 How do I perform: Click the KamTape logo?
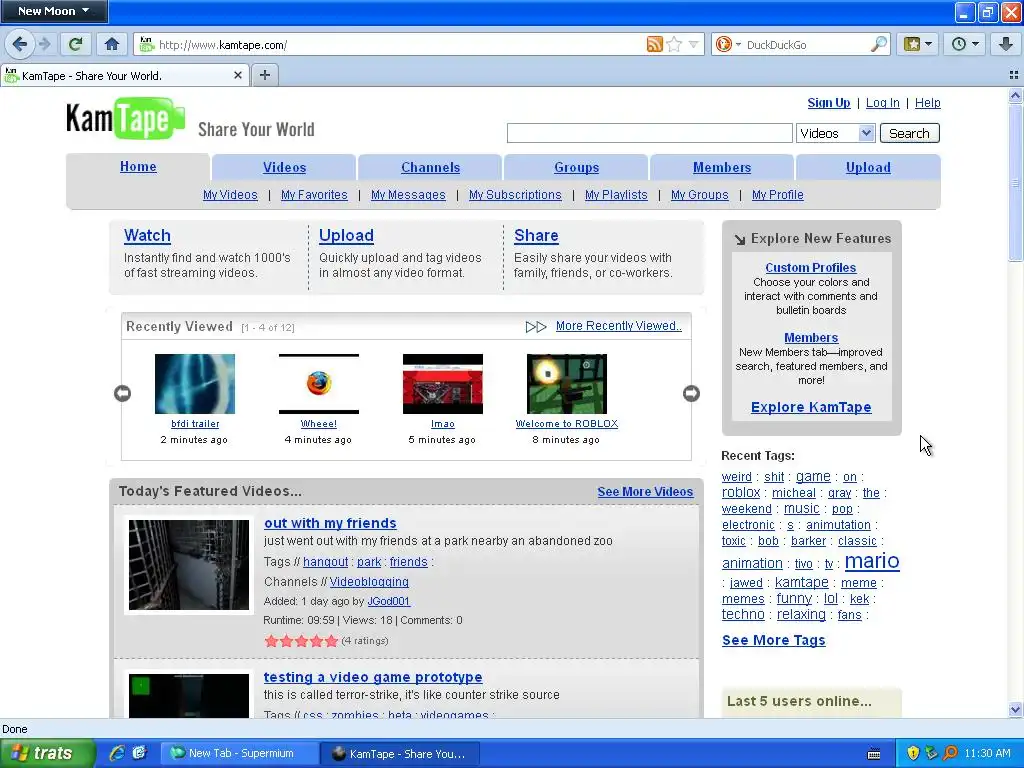(125, 119)
